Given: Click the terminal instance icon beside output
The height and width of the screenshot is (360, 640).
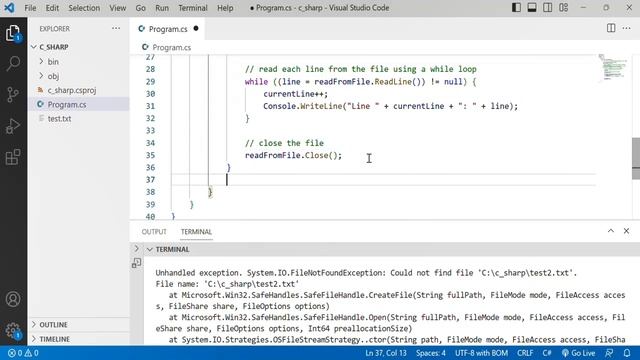Looking at the screenshot, I should click(x=136, y=263).
